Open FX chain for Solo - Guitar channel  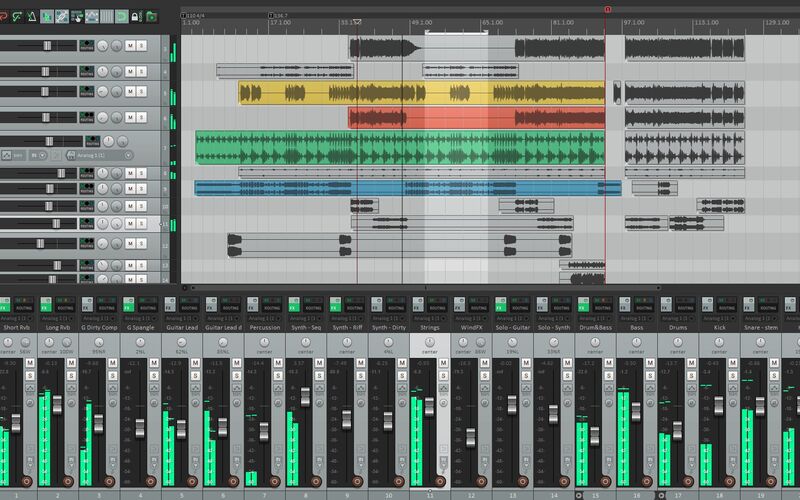[501, 305]
